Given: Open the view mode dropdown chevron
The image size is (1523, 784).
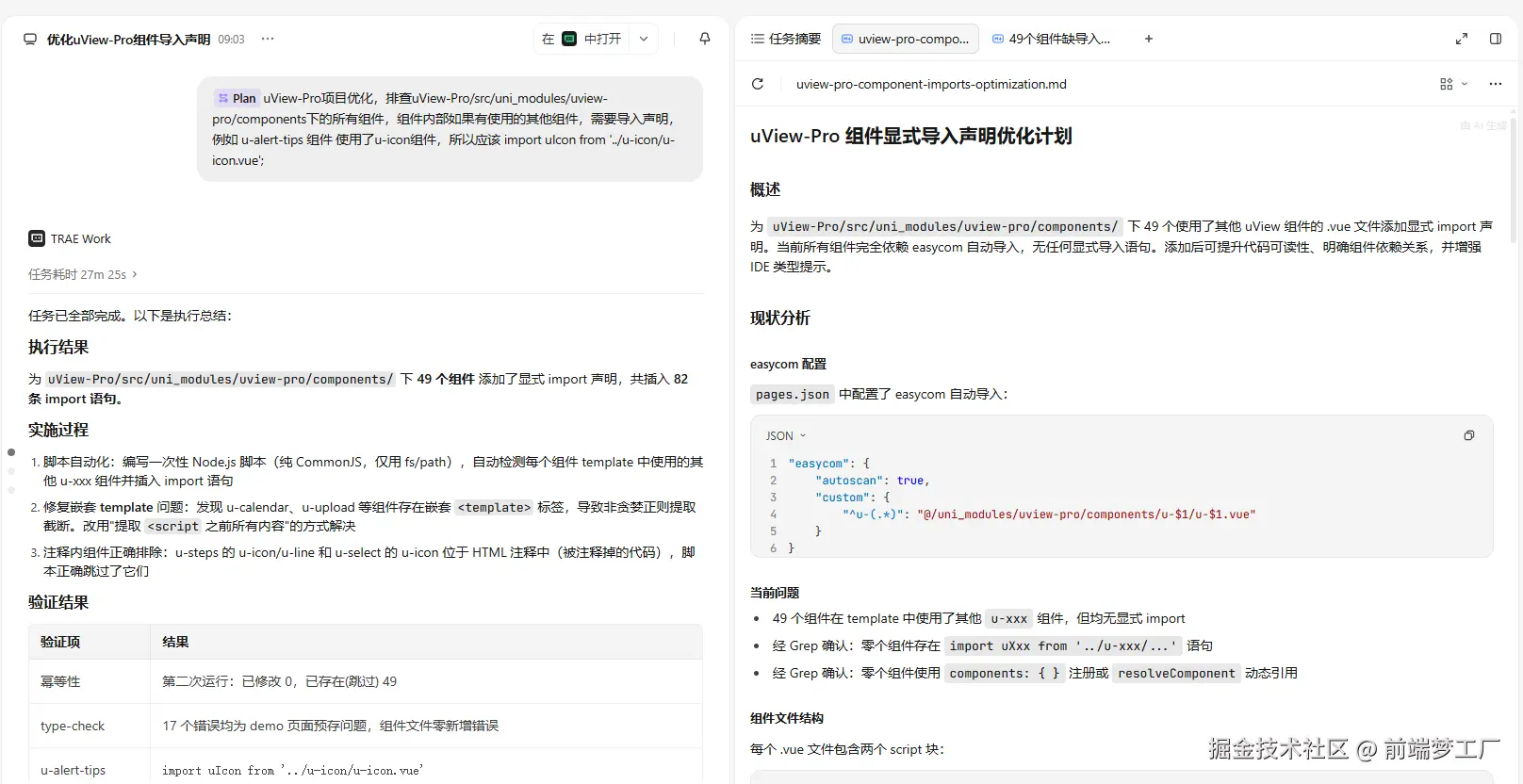Looking at the screenshot, I should 1465,84.
